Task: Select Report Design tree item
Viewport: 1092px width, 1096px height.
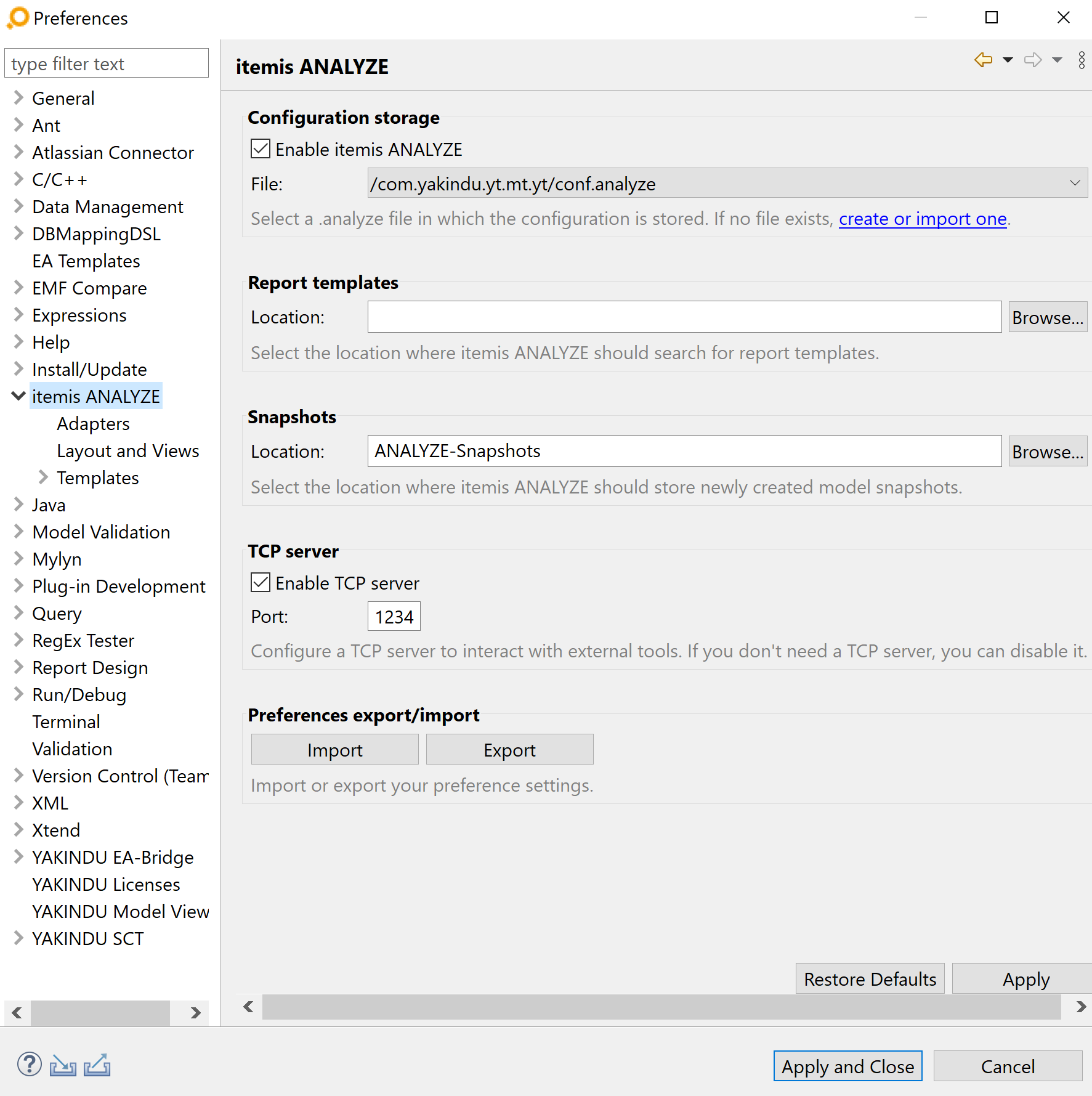Action: pos(91,668)
